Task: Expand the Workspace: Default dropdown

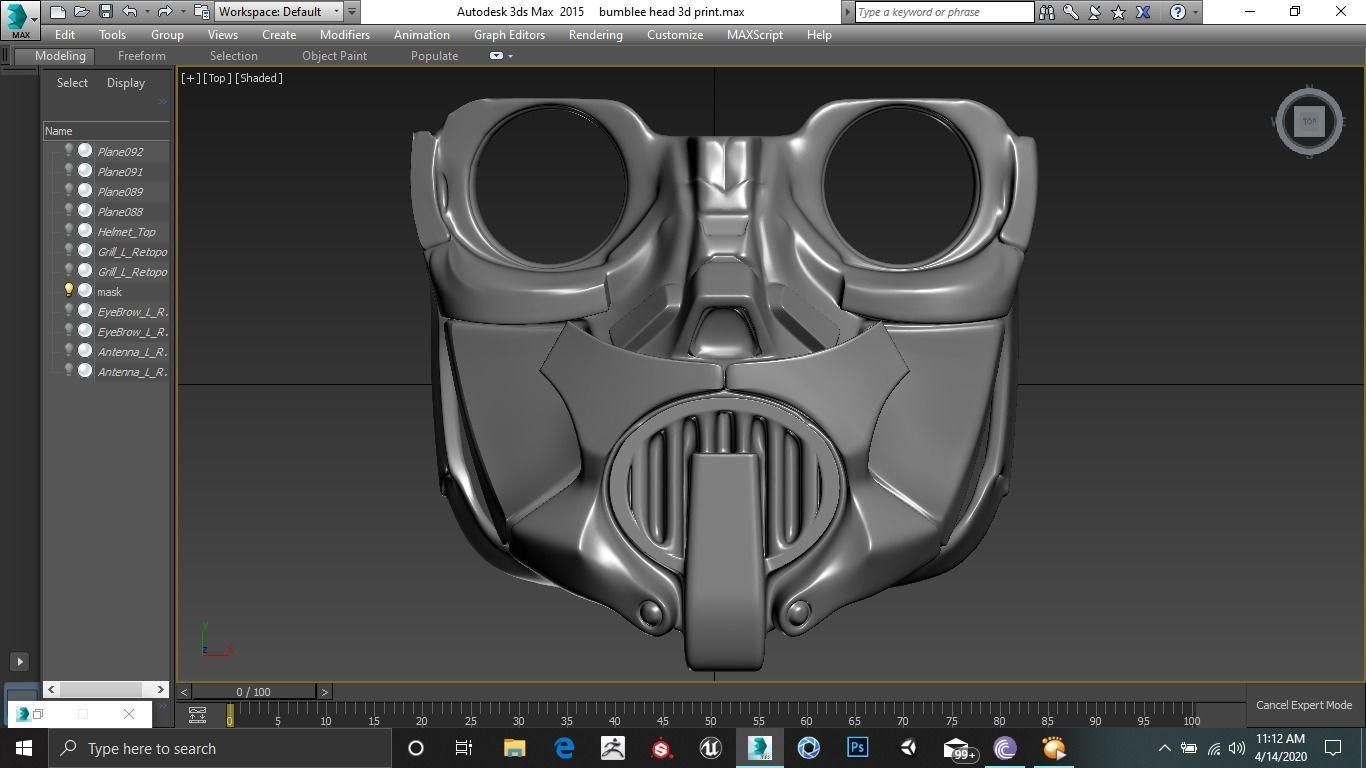Action: pyautogui.click(x=336, y=12)
